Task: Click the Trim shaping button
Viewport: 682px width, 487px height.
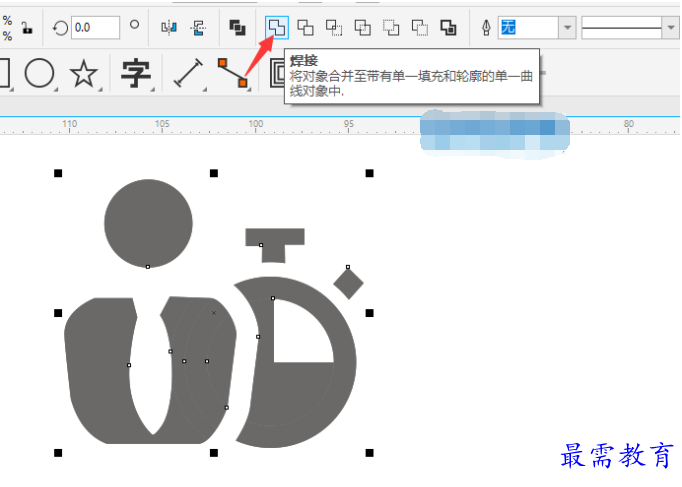Action: [x=305, y=28]
